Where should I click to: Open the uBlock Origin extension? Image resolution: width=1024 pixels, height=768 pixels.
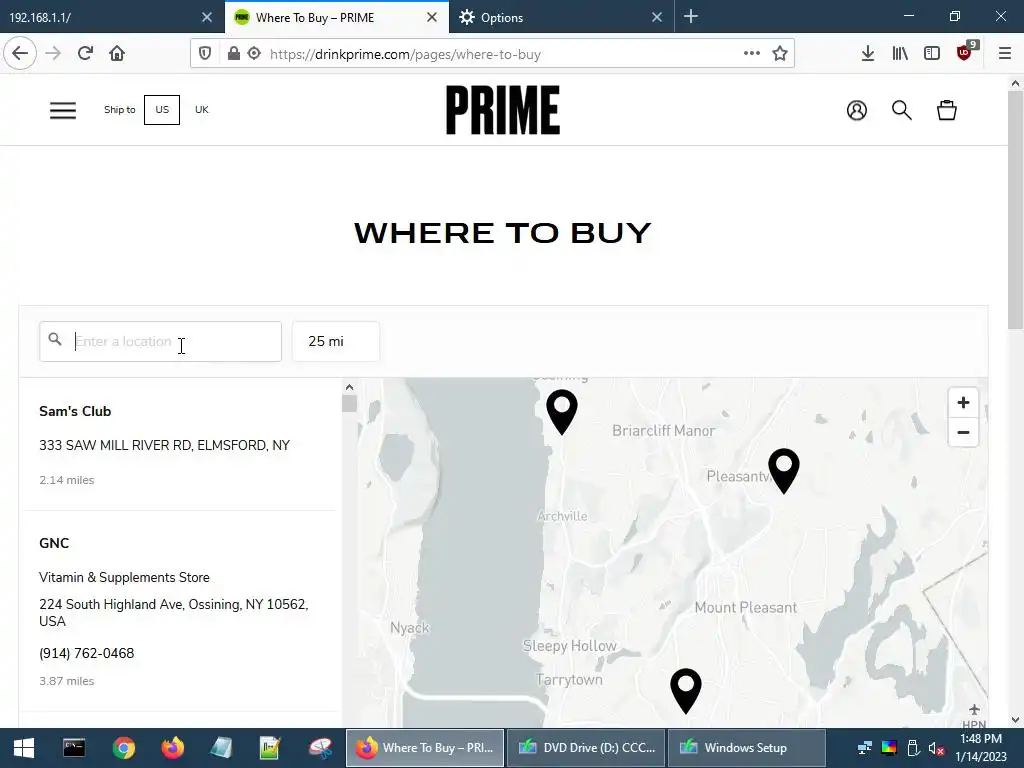[965, 54]
